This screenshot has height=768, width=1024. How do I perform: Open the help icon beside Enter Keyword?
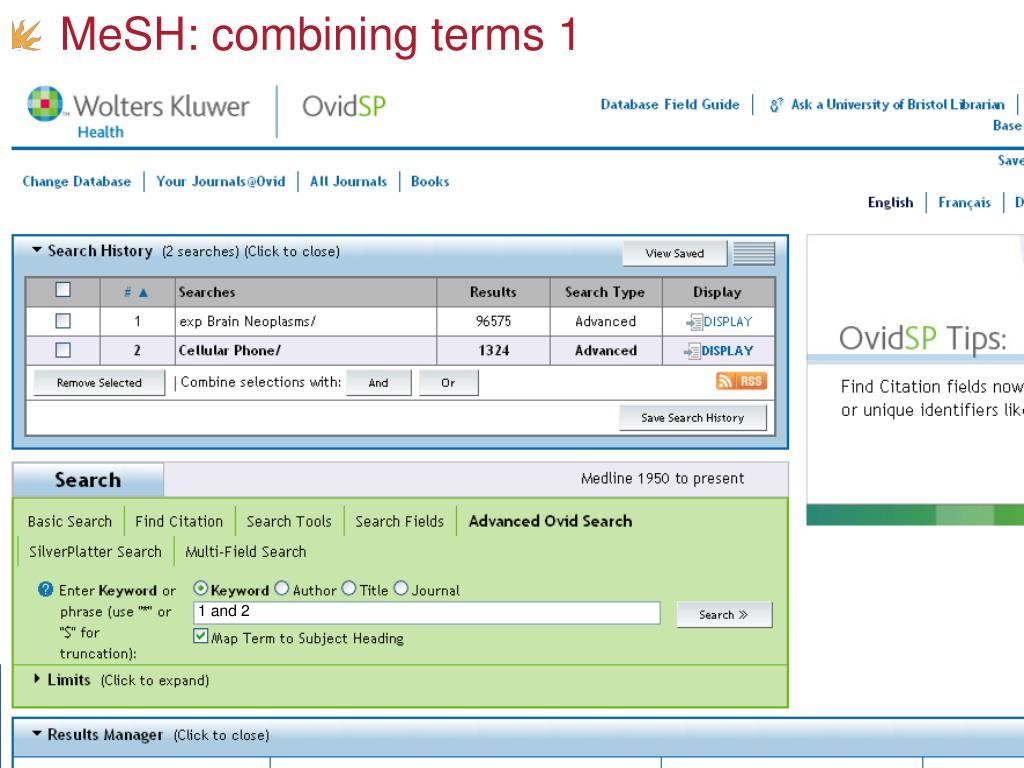pyautogui.click(x=45, y=590)
